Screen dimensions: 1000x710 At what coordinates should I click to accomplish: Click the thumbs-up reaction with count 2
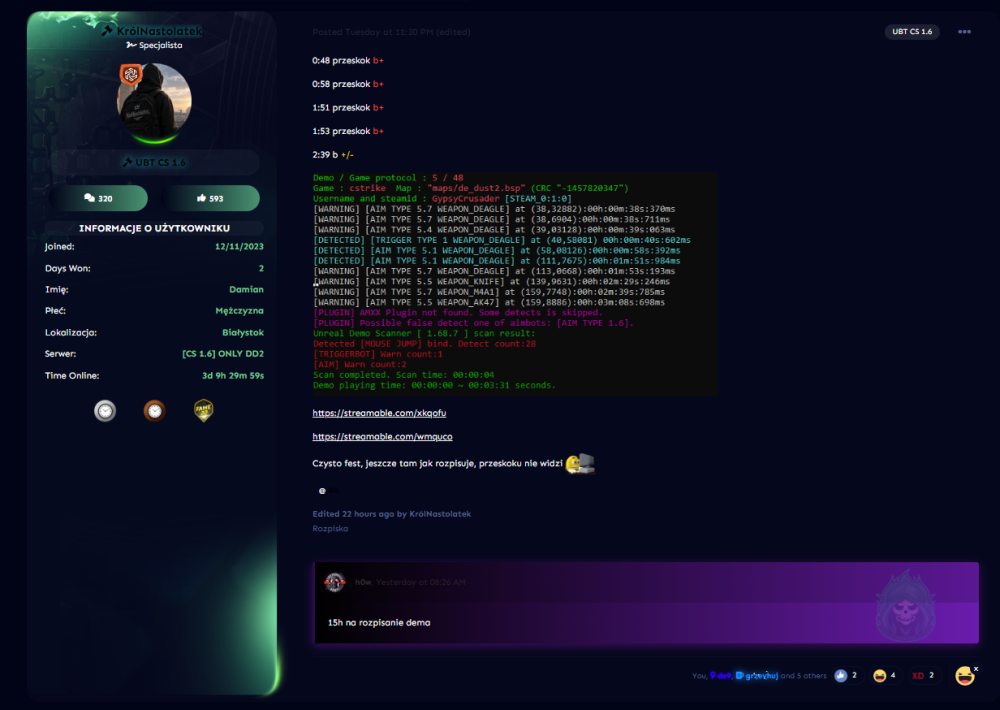point(848,676)
